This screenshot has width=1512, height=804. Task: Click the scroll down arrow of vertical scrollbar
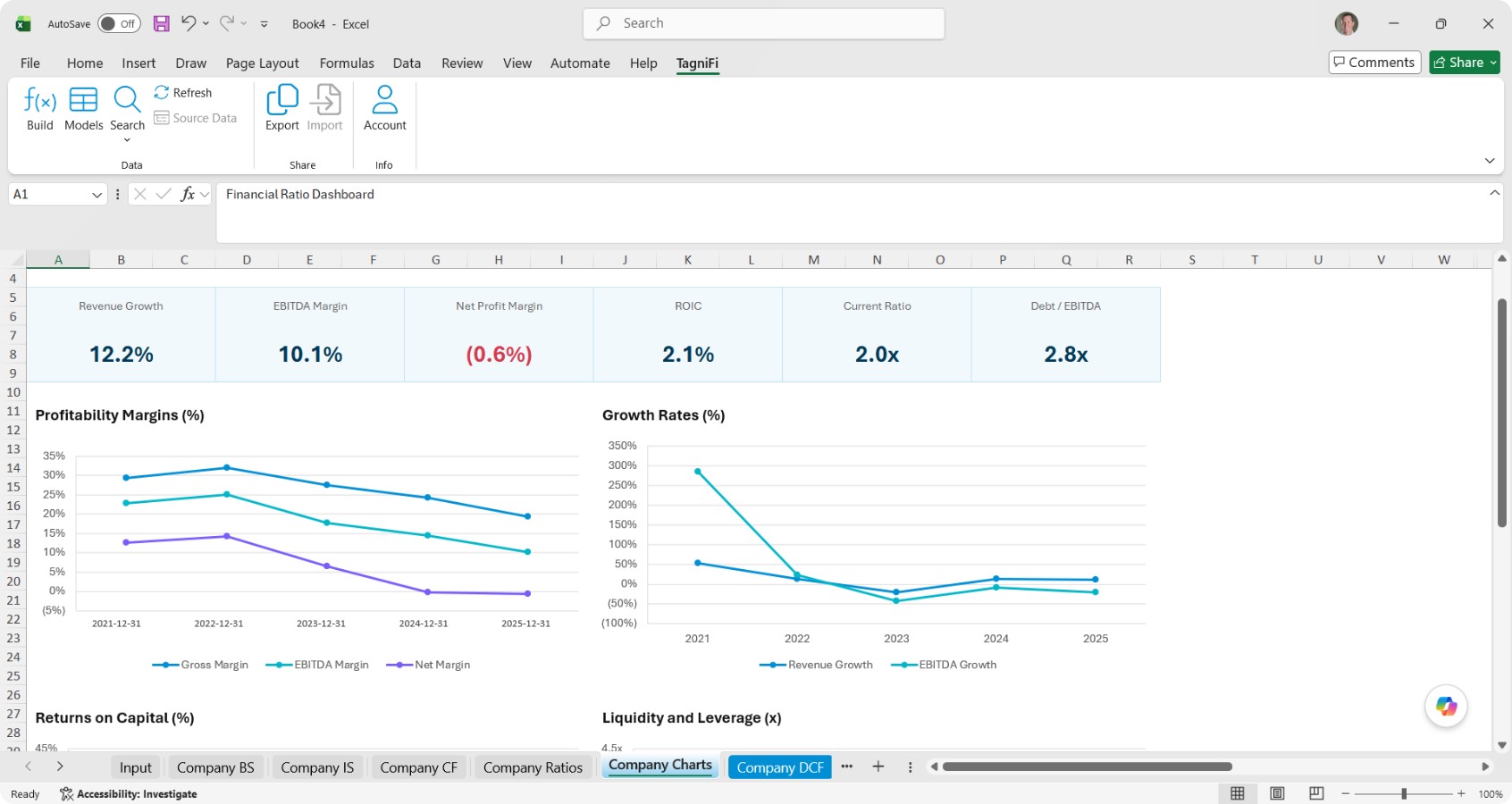click(x=1501, y=745)
